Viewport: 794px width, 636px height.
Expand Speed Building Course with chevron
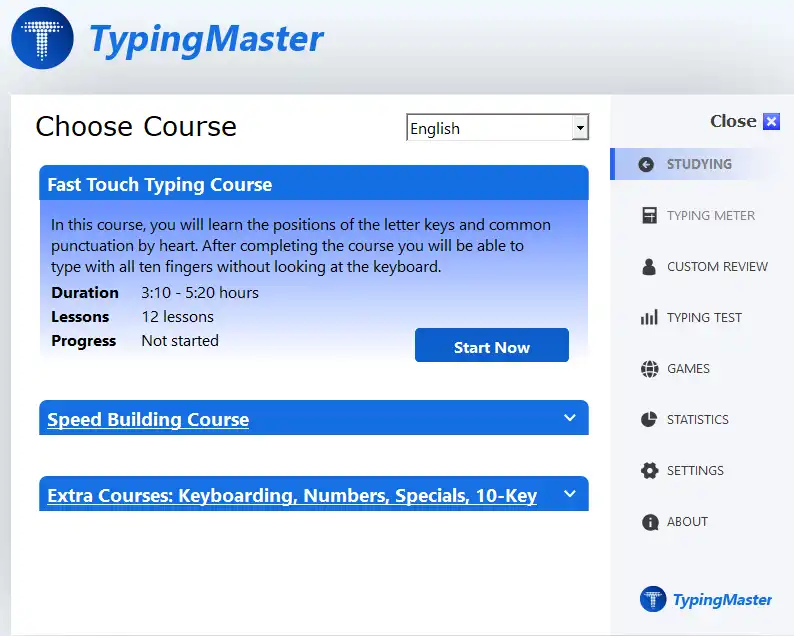coord(570,418)
